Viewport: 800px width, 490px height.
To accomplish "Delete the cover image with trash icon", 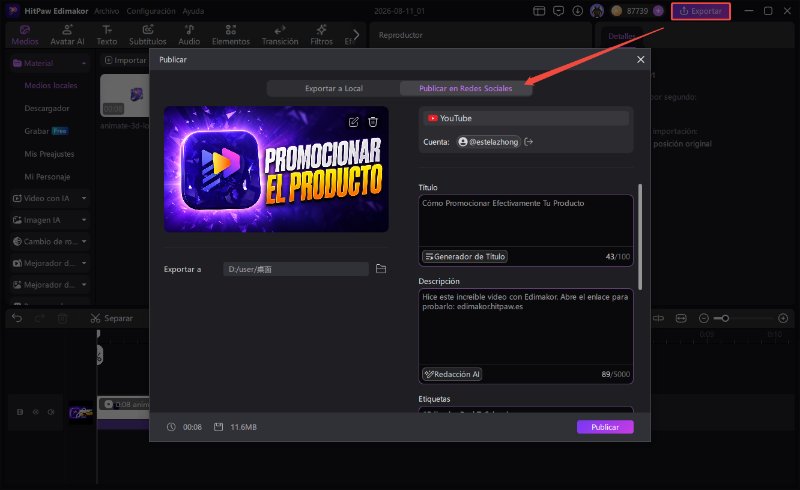I will pos(373,122).
